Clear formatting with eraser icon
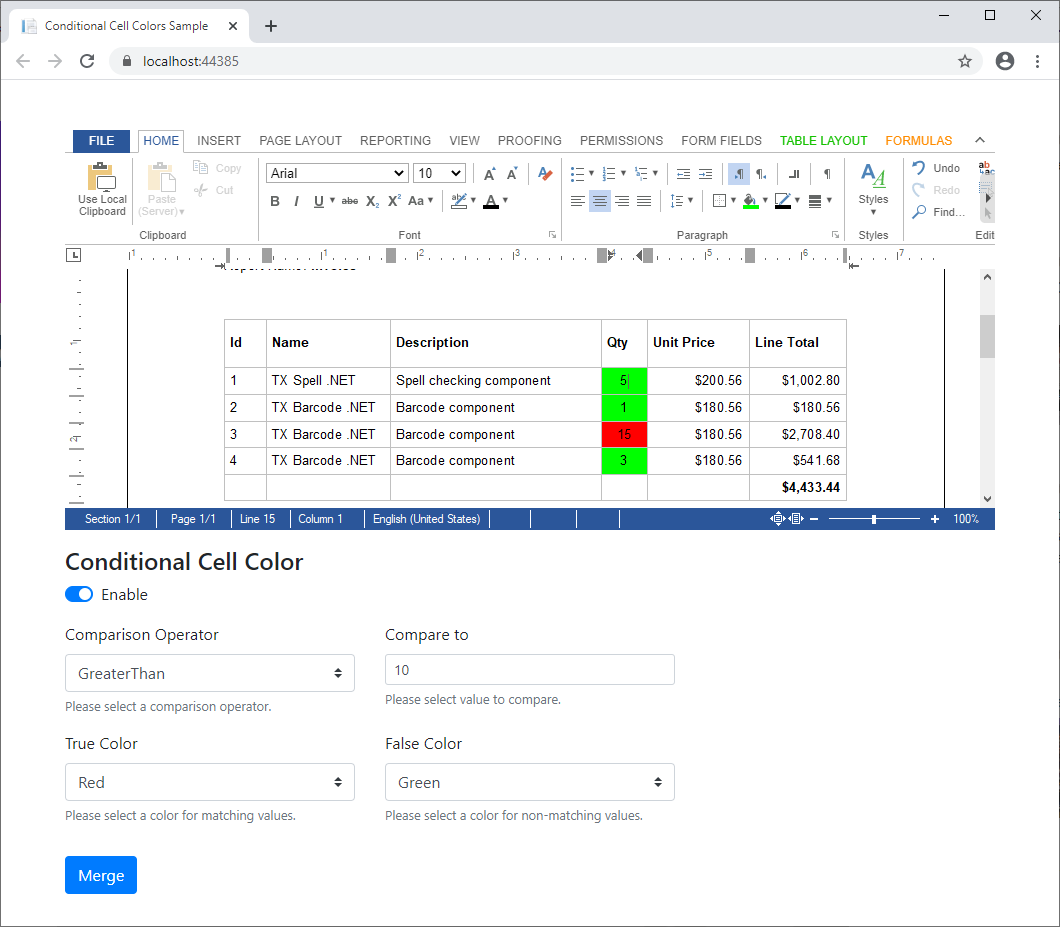The image size is (1060, 927). tap(545, 174)
